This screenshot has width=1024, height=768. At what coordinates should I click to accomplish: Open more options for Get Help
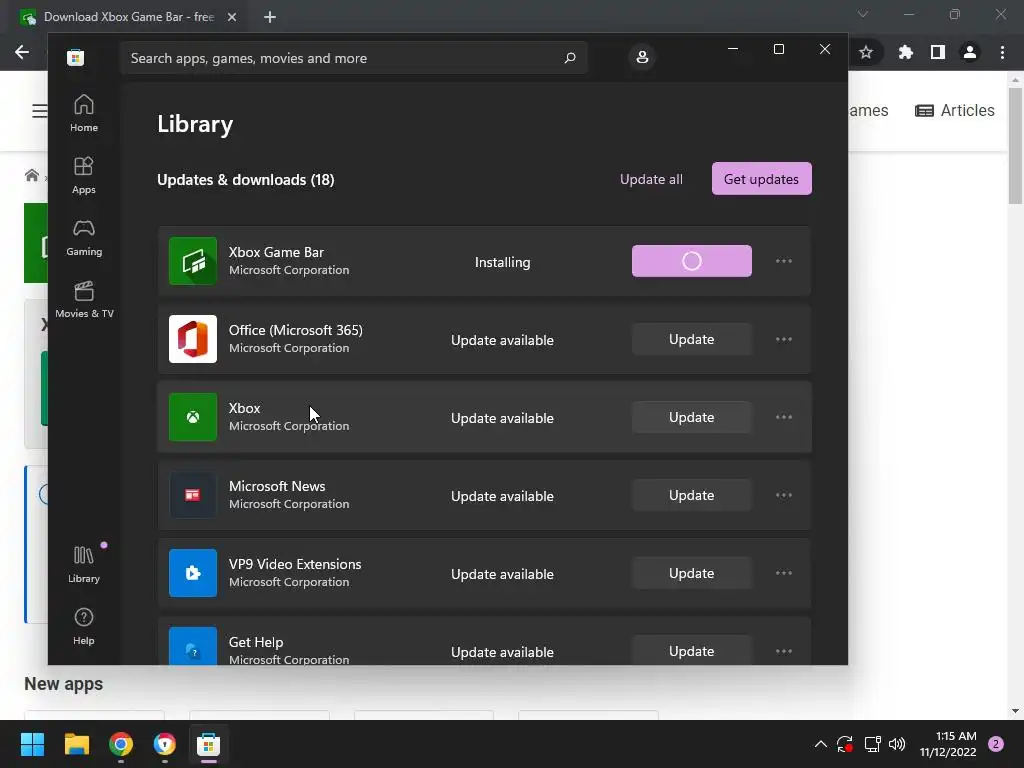784,651
